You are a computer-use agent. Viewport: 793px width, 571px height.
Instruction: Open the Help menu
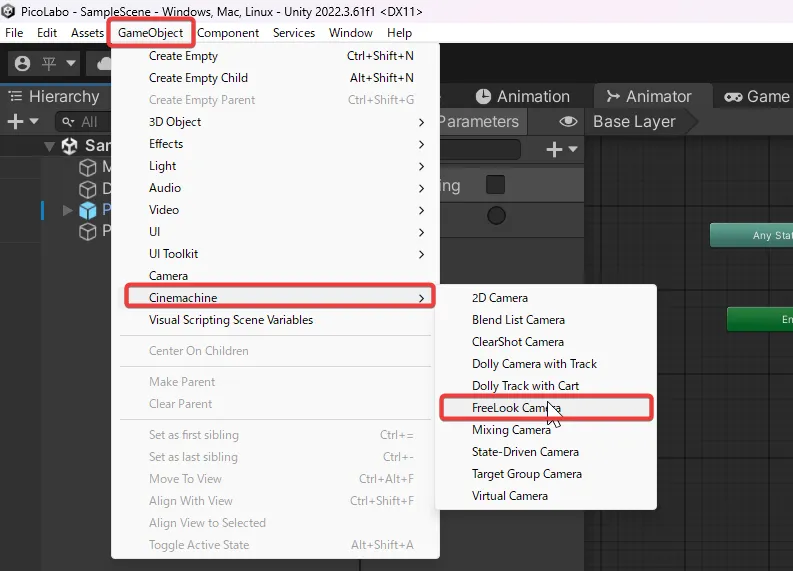tap(400, 33)
